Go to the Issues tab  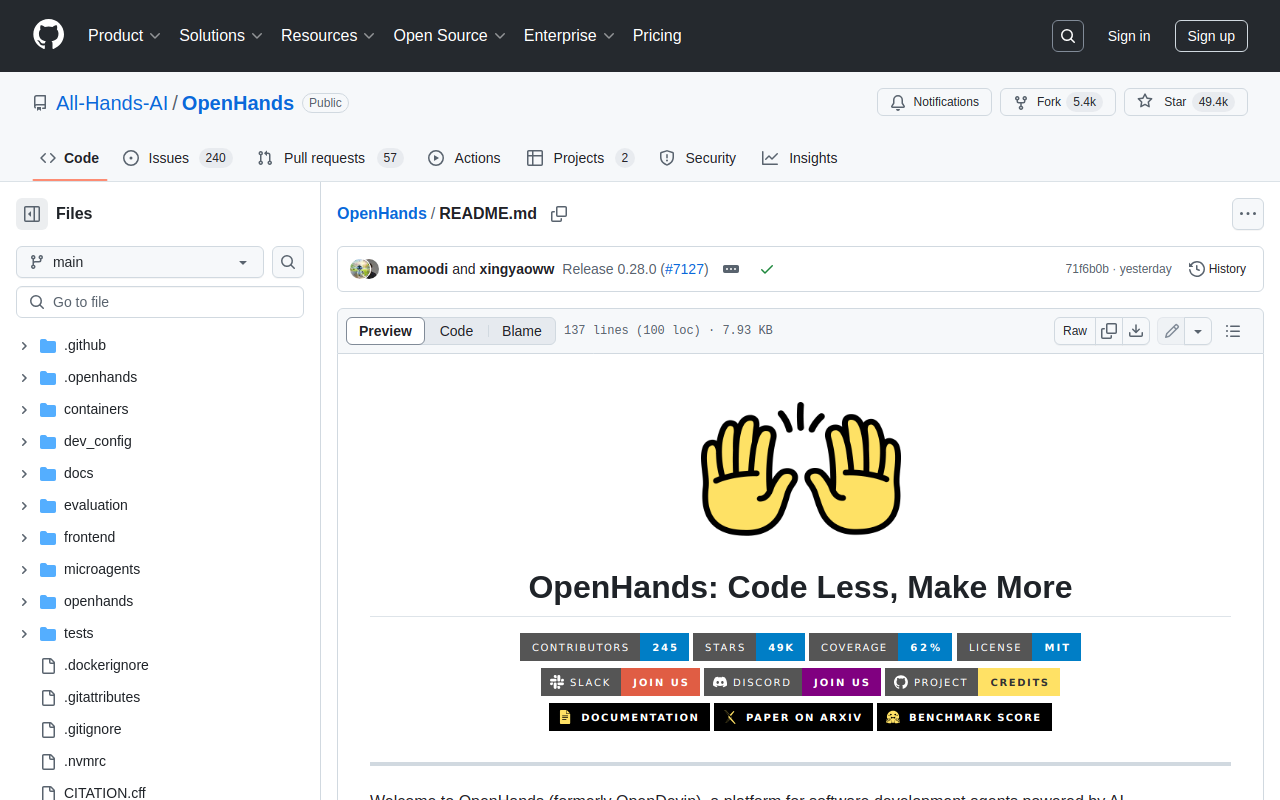click(x=177, y=158)
